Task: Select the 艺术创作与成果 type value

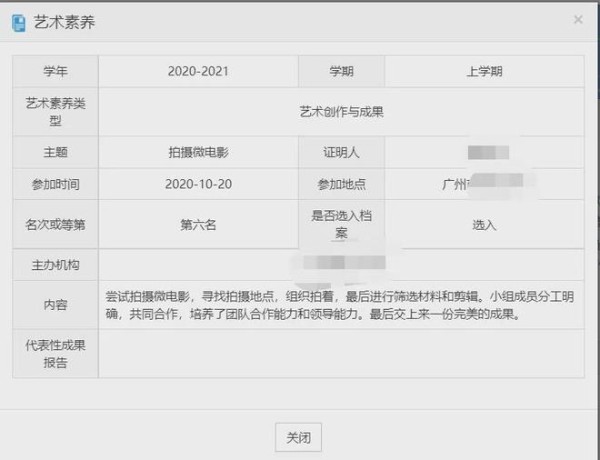Action: [341, 112]
